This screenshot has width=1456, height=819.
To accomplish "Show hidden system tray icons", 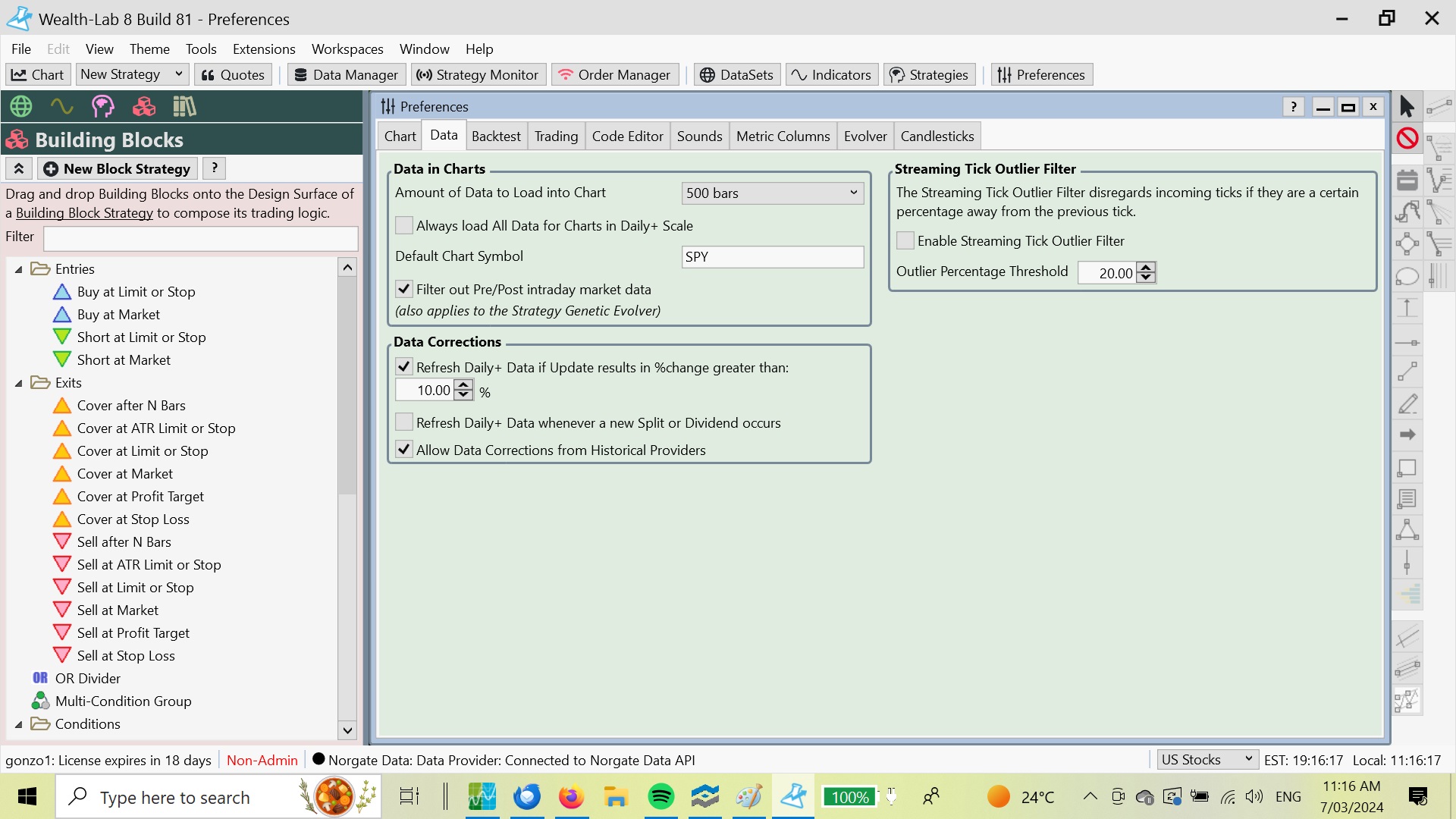I will point(1090,796).
